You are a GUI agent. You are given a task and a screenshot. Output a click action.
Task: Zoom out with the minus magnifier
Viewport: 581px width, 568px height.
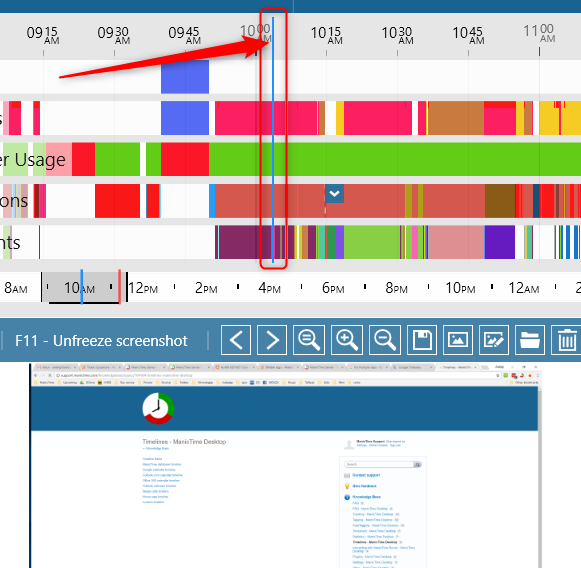[385, 340]
